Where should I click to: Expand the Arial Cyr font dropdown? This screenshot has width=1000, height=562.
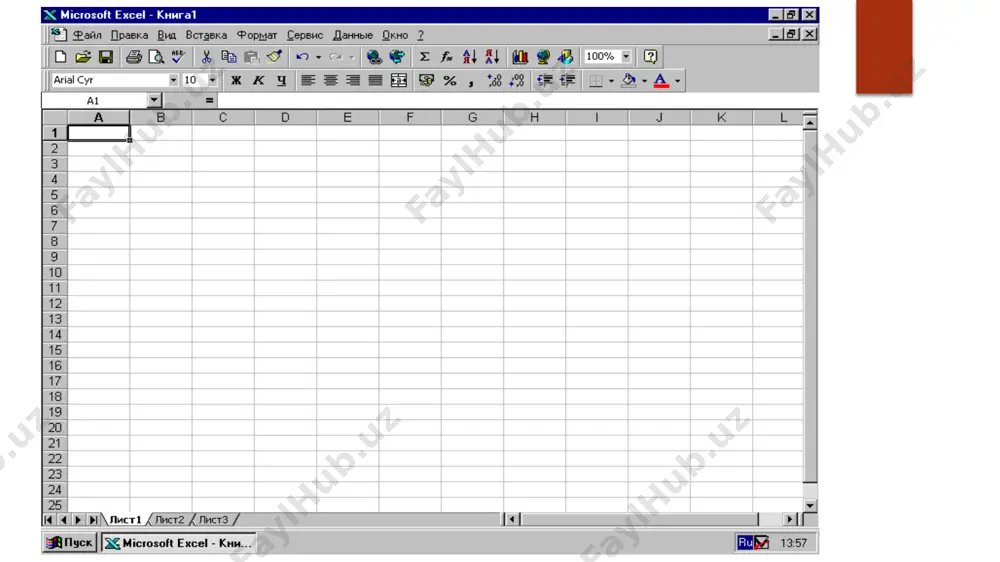tap(173, 80)
